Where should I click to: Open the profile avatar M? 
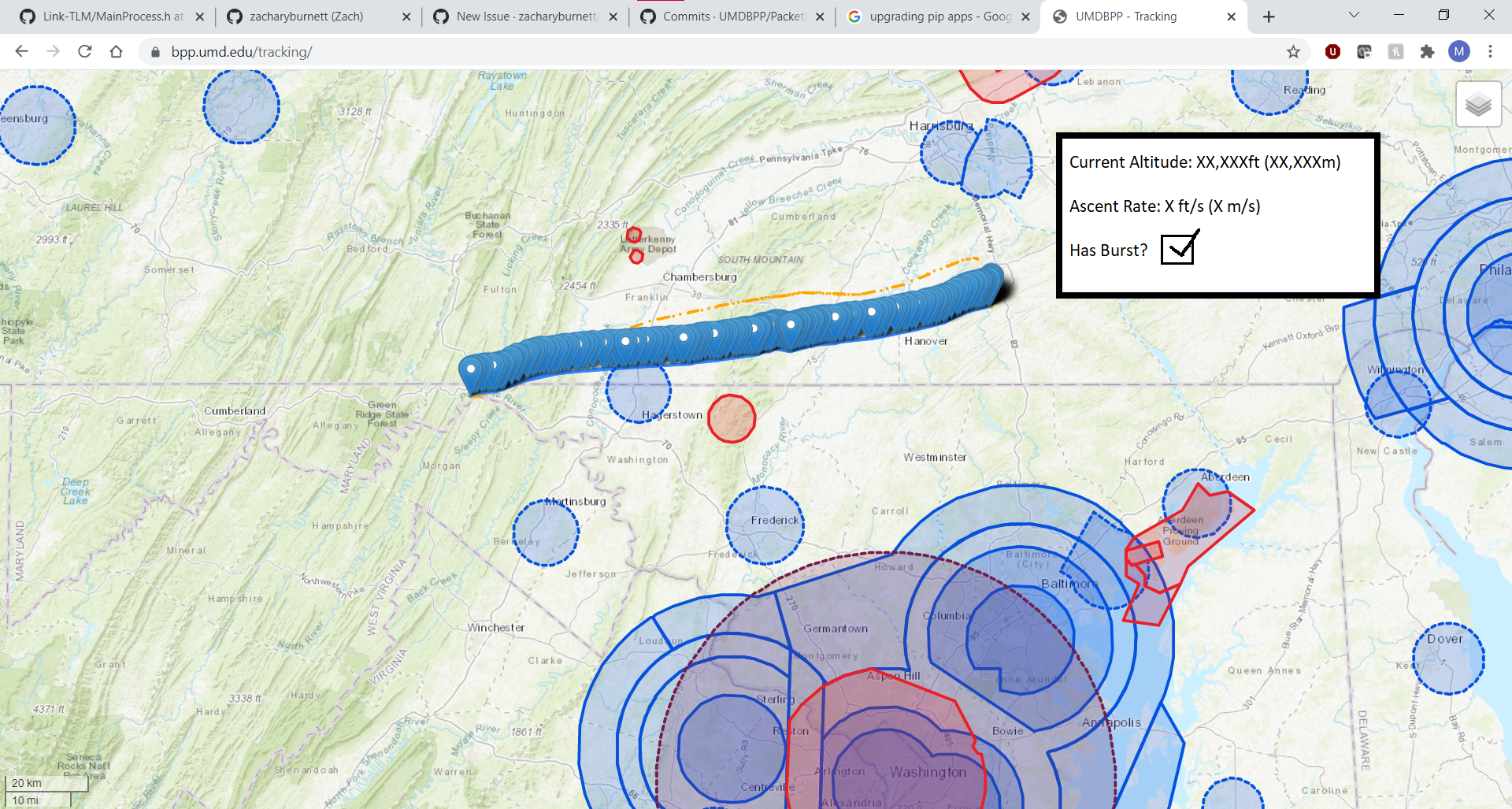[1459, 51]
